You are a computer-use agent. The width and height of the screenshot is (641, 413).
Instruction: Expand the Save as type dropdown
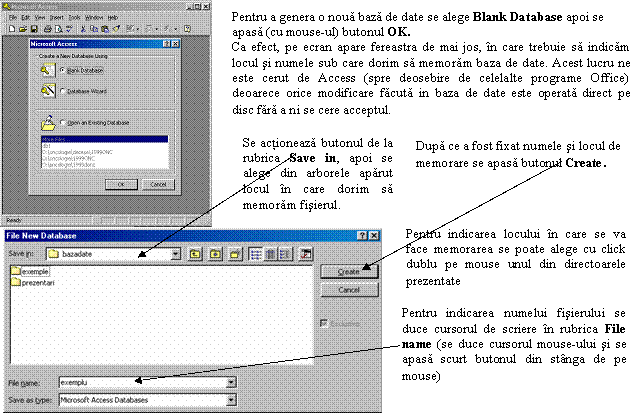[x=231, y=399]
